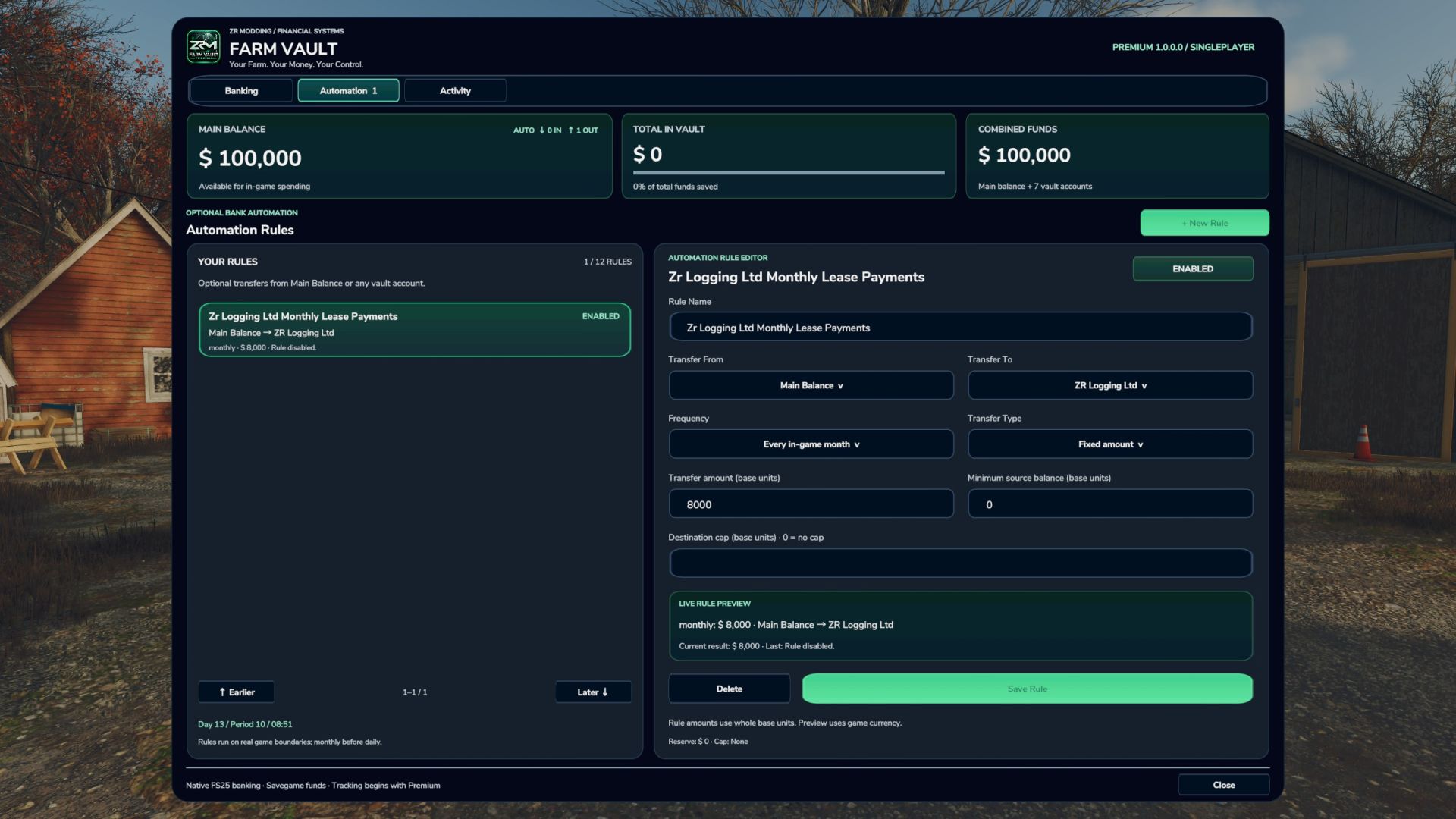Click the ENABLED badge on the rule card

coord(601,316)
